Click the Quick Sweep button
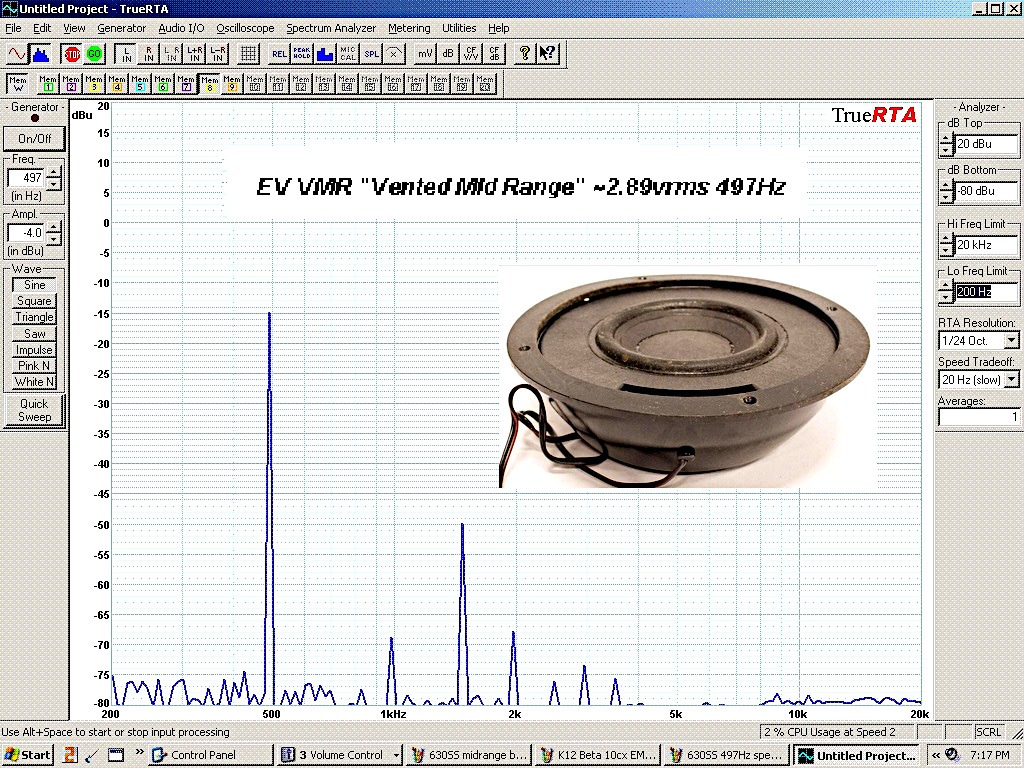1024x768 pixels. [34, 410]
